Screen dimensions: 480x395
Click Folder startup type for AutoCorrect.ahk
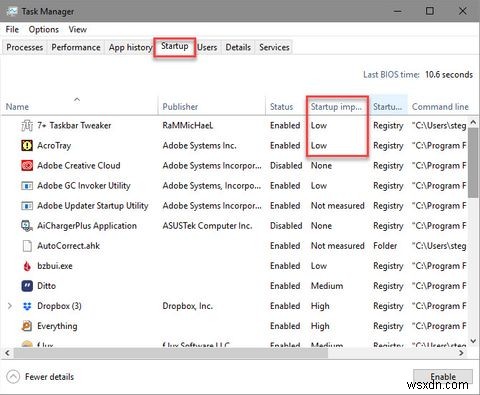(x=385, y=246)
